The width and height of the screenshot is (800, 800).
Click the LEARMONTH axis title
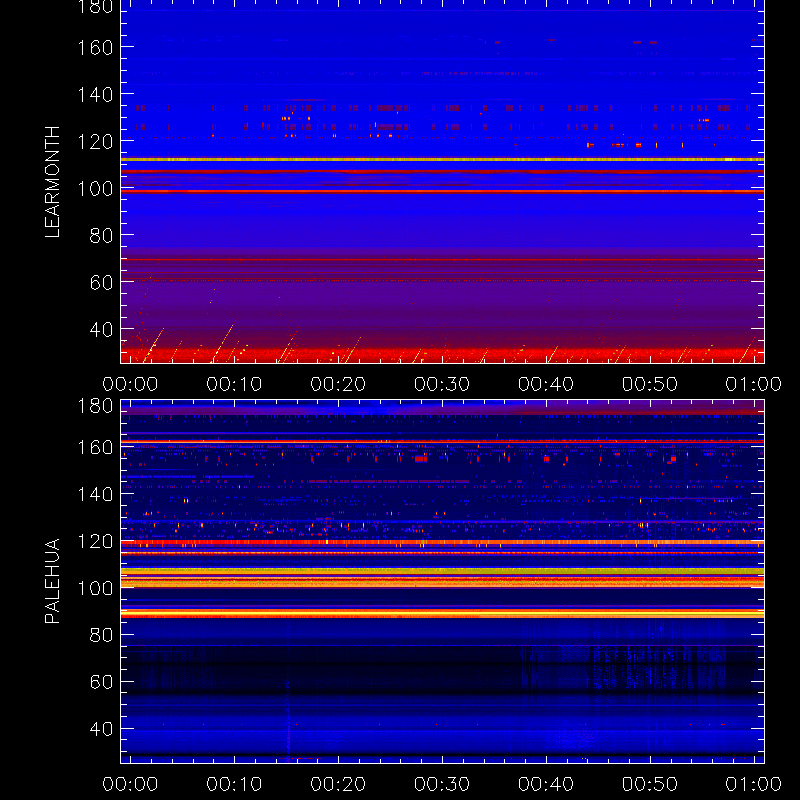[x=52, y=182]
